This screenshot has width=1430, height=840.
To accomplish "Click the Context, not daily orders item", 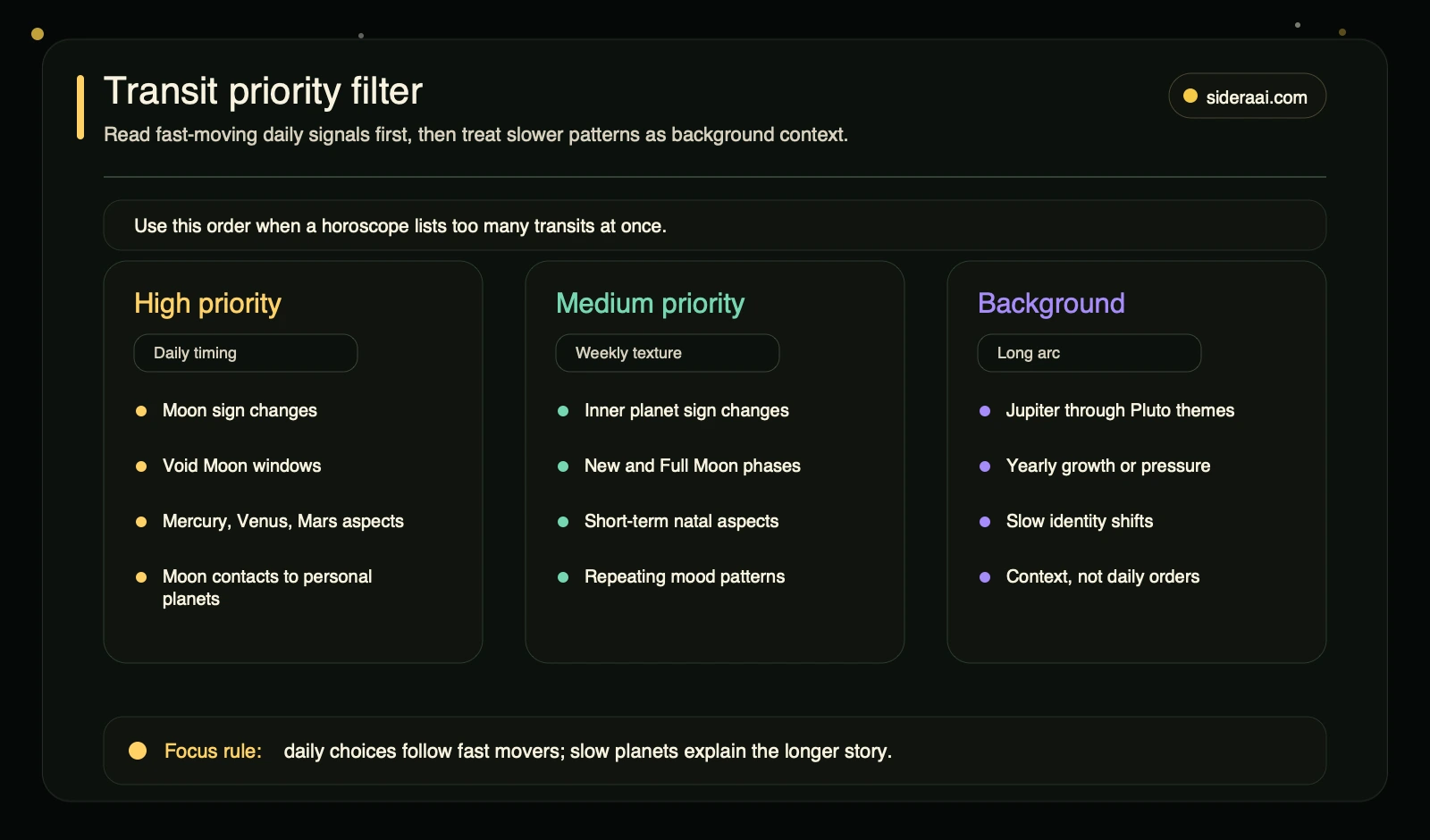I will pos(1103,576).
